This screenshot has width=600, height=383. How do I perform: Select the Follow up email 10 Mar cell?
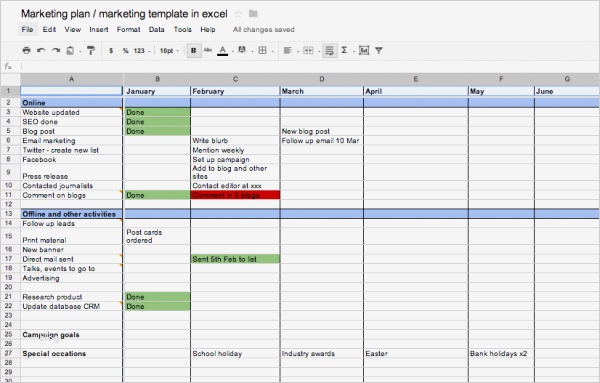click(321, 140)
